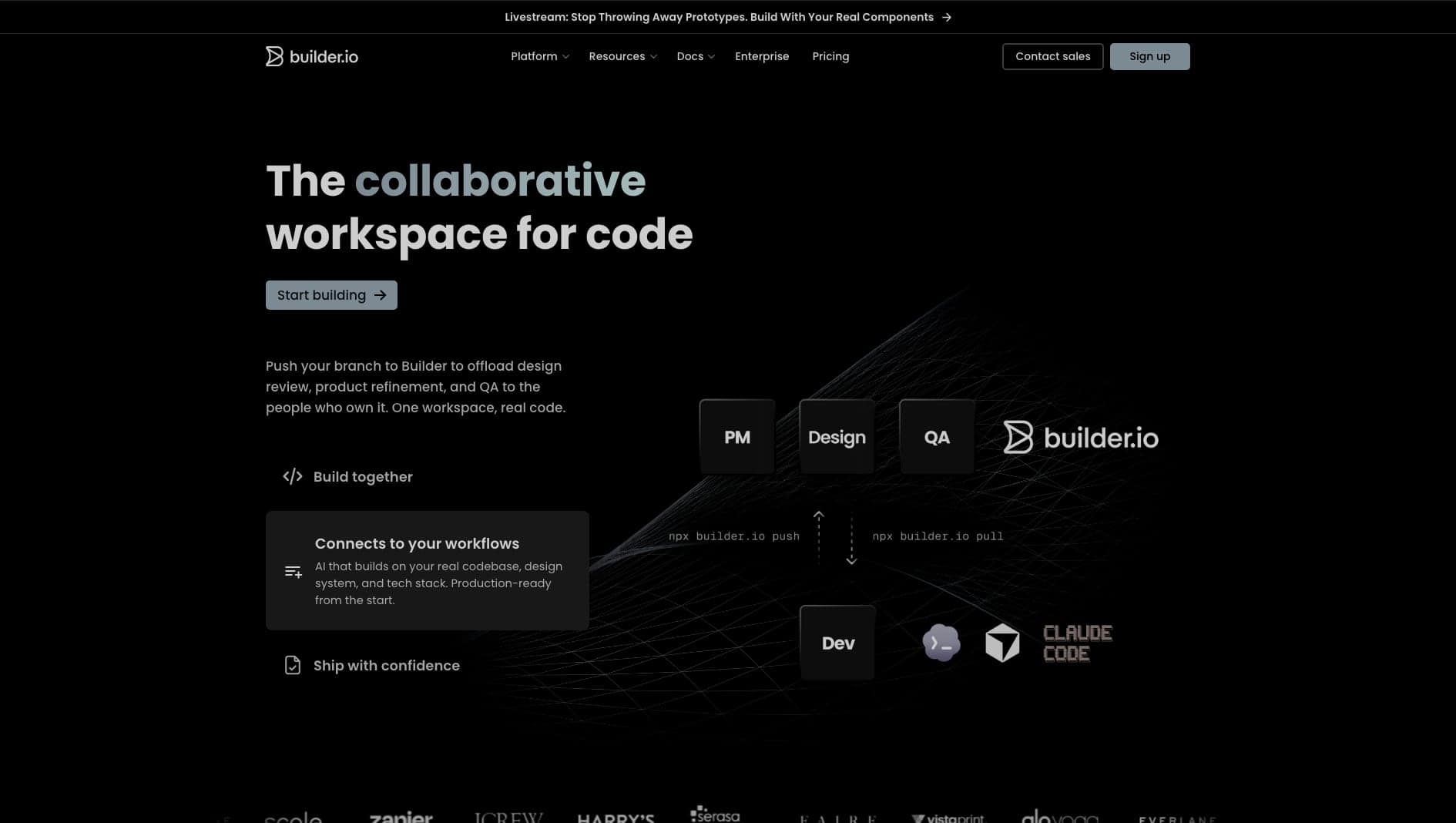Screen dimensions: 1456x823
Task: Open the Docs dropdown
Action: click(696, 56)
